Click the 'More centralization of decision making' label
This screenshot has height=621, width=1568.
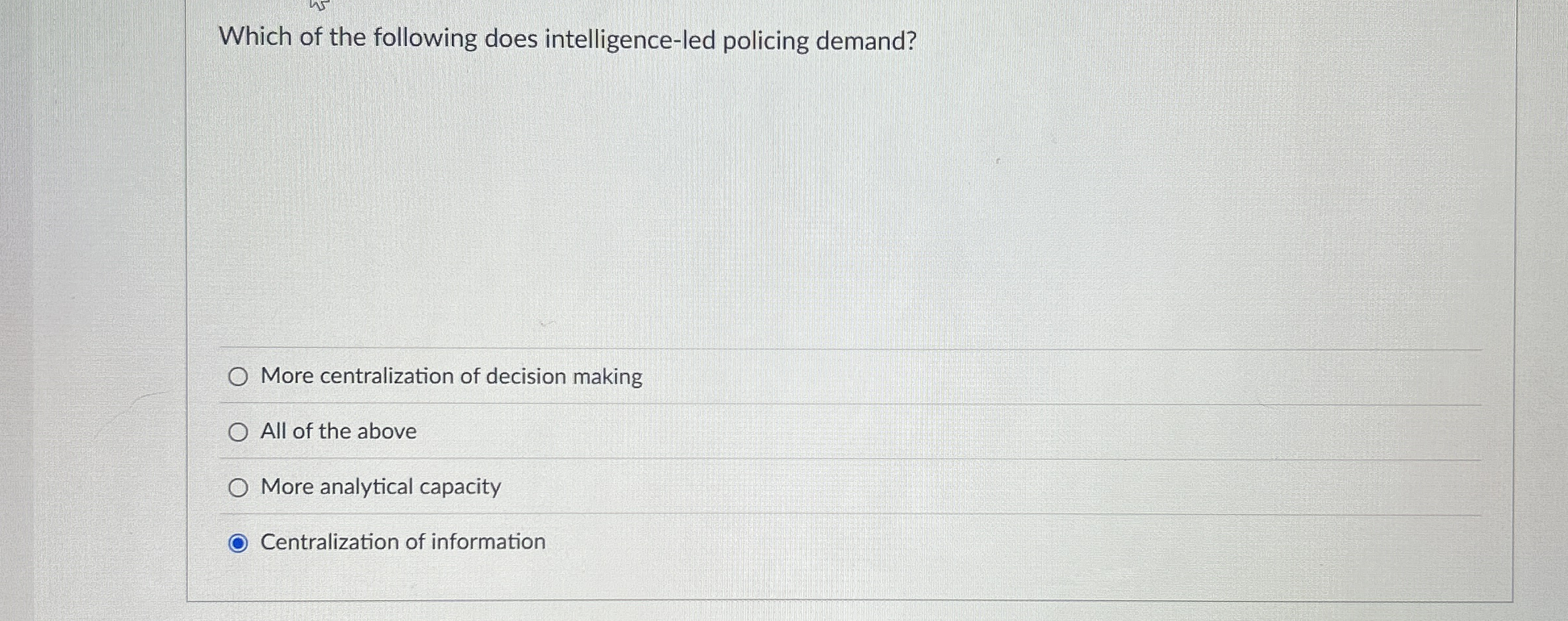pyautogui.click(x=451, y=376)
